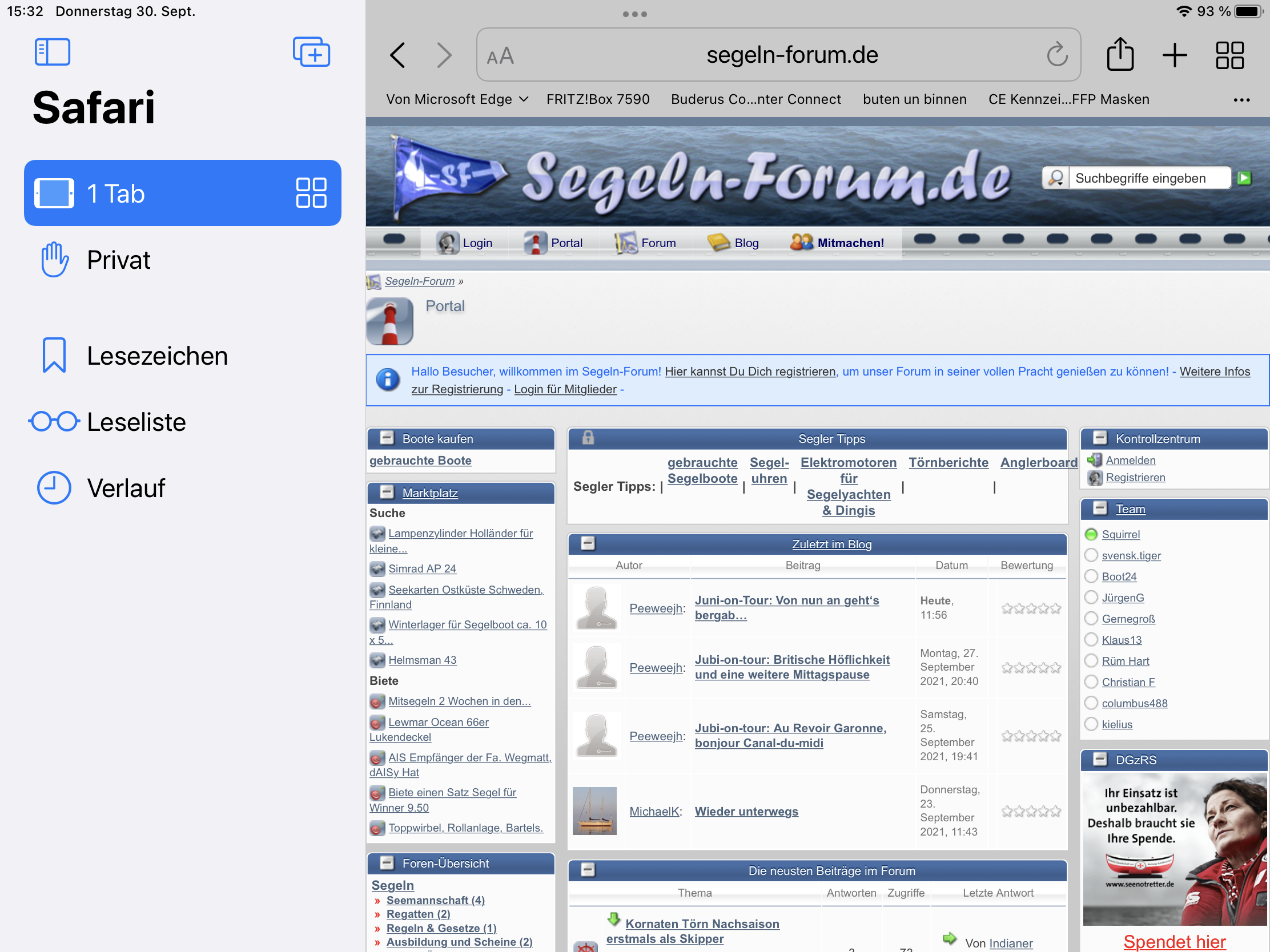Open the Wieder unterwegs blog post
The height and width of the screenshot is (952, 1270).
point(746,812)
